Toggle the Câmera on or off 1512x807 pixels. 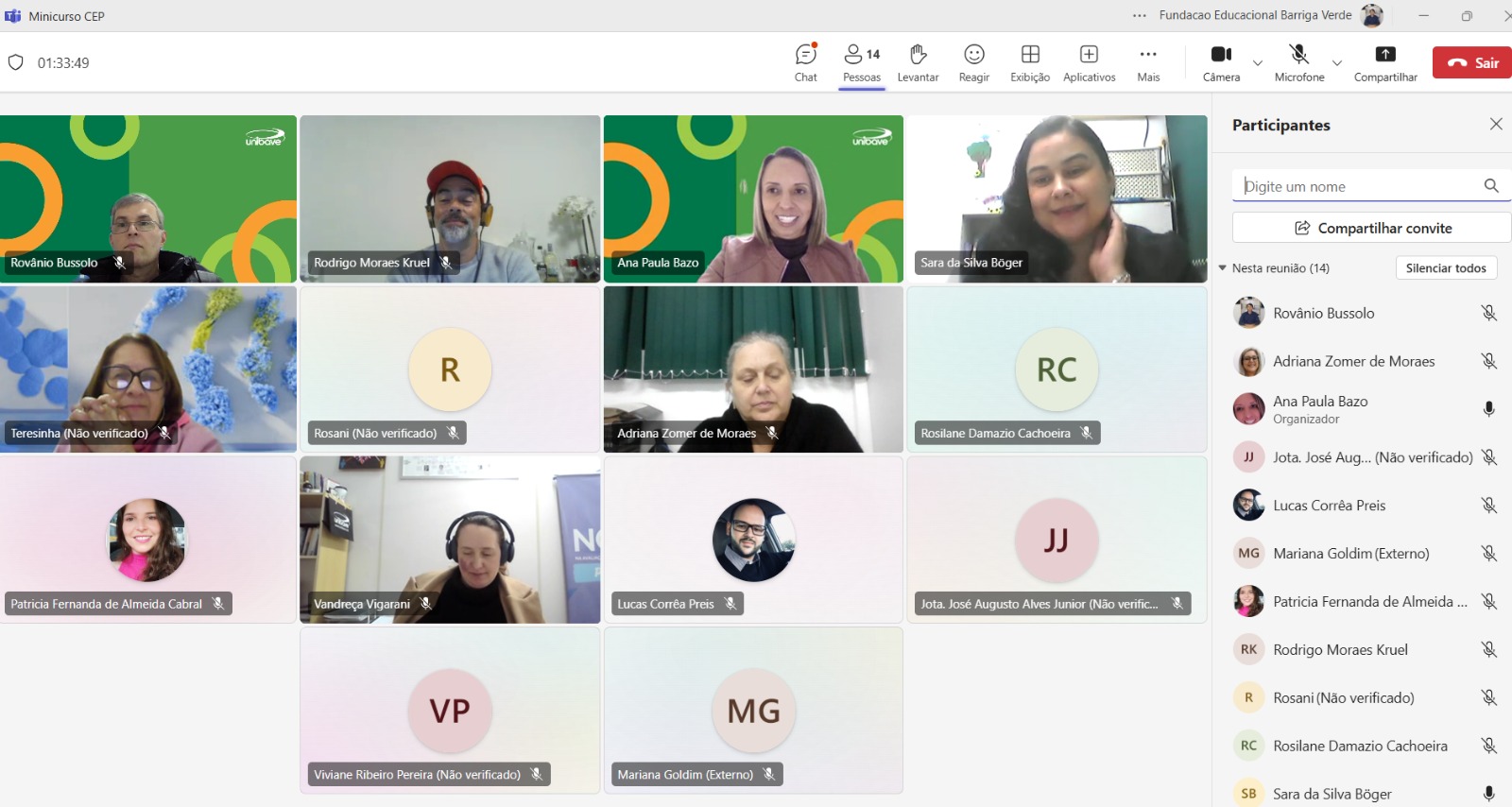pyautogui.click(x=1221, y=62)
